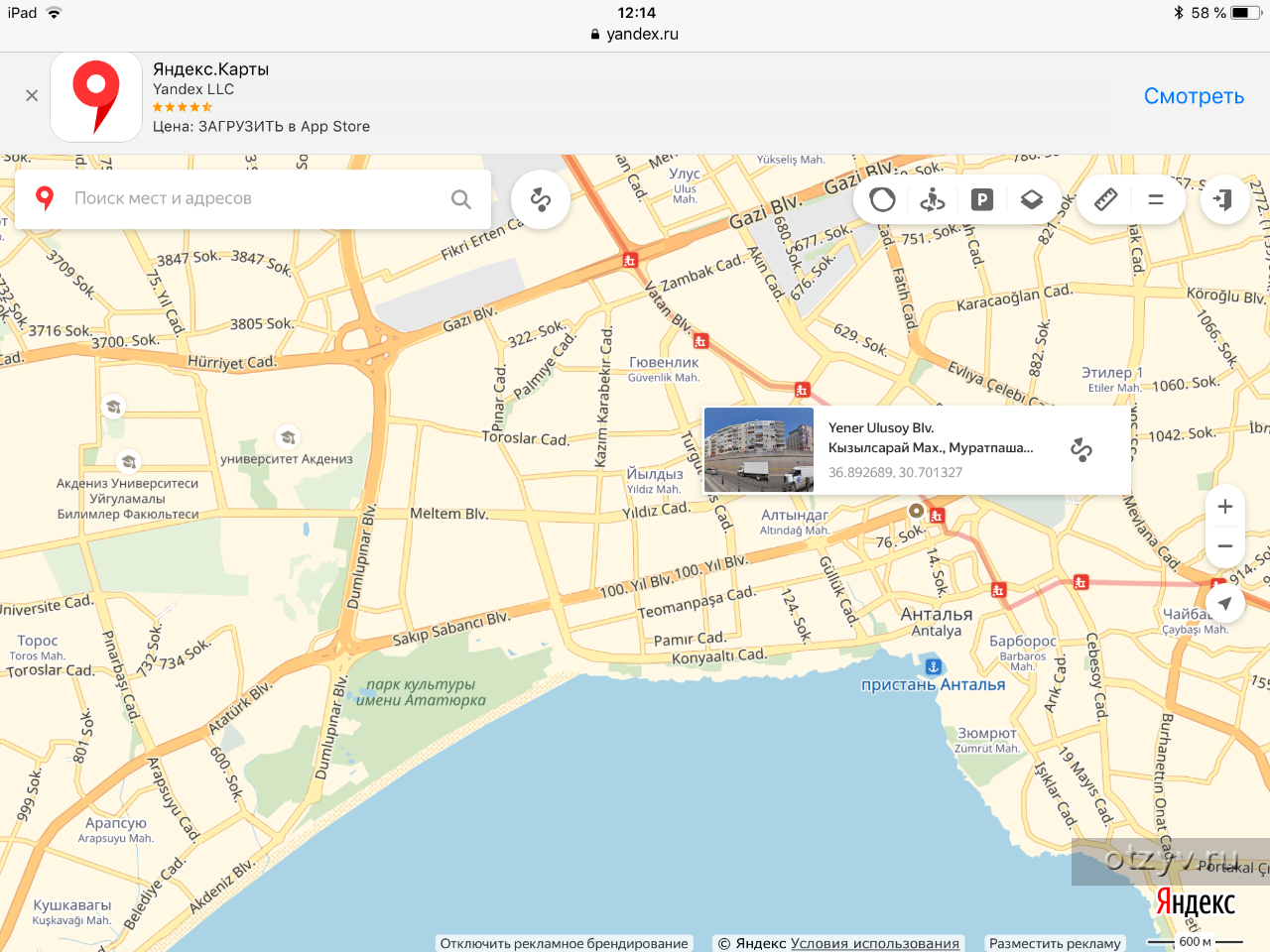
Task: Tap the red Yandex pin in search bar
Action: click(45, 197)
